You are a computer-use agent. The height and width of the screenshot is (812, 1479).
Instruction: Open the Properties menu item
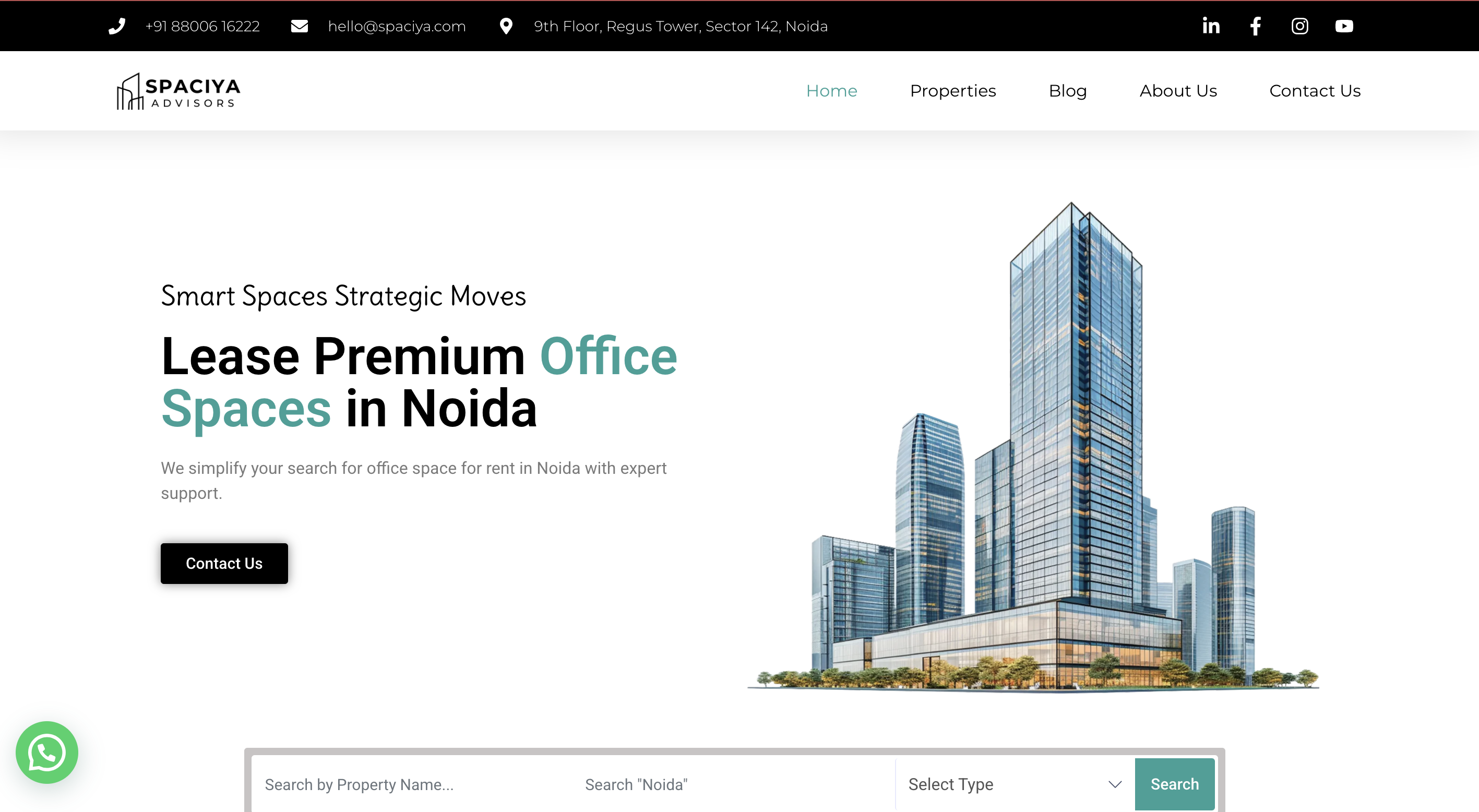pyautogui.click(x=952, y=91)
